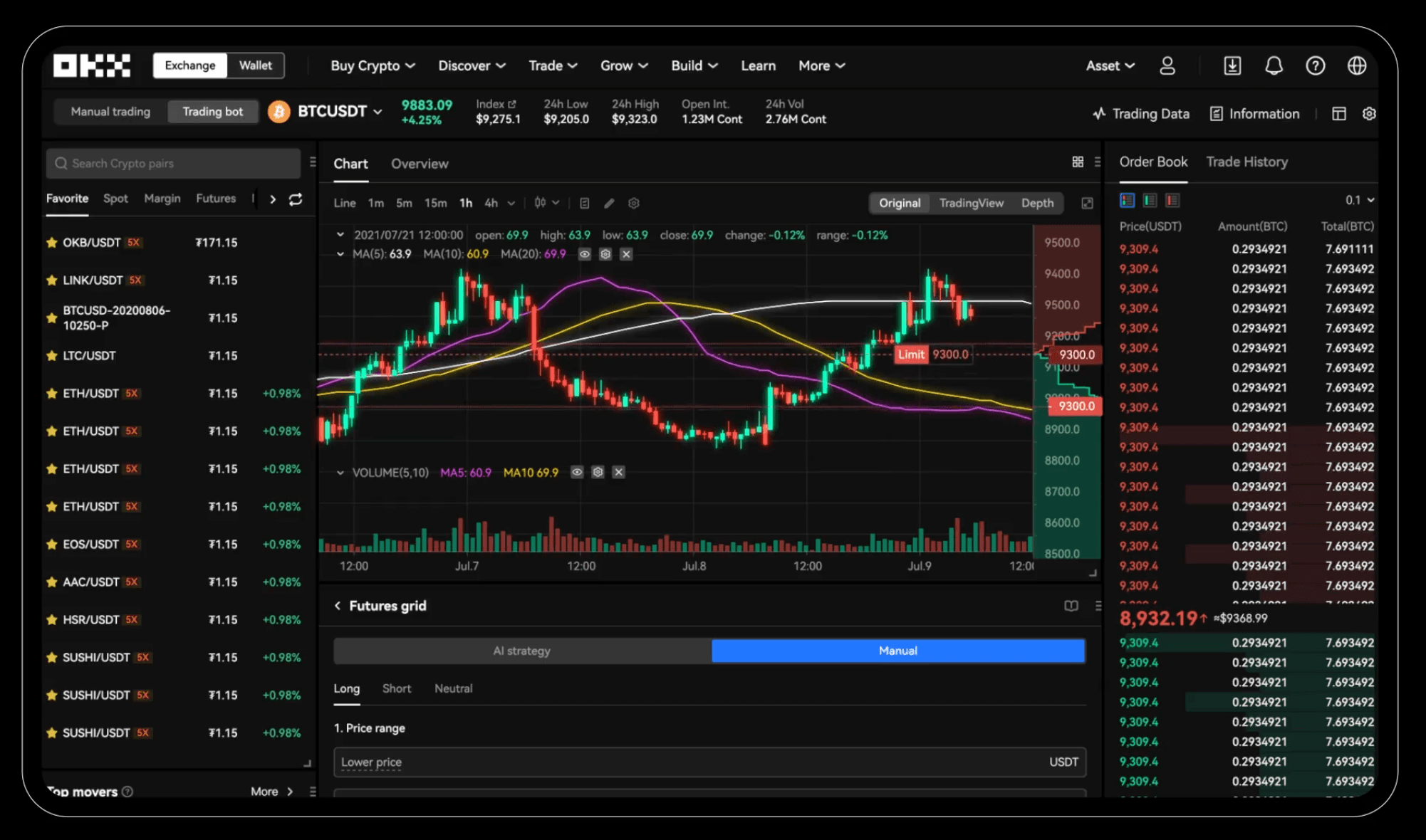1426x840 pixels.
Task: Open BTCUSDT pair selector
Action: coord(340,112)
